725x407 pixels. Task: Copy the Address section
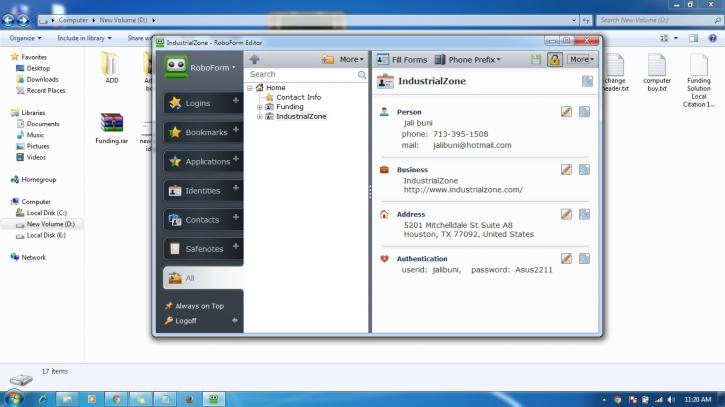coord(584,214)
